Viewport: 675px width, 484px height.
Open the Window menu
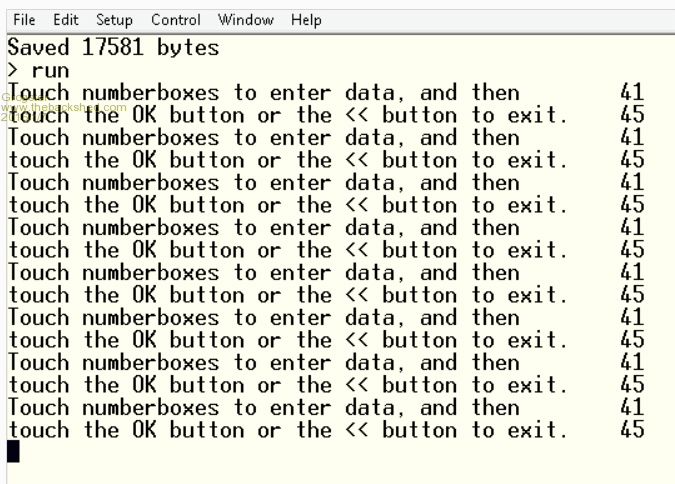(246, 20)
